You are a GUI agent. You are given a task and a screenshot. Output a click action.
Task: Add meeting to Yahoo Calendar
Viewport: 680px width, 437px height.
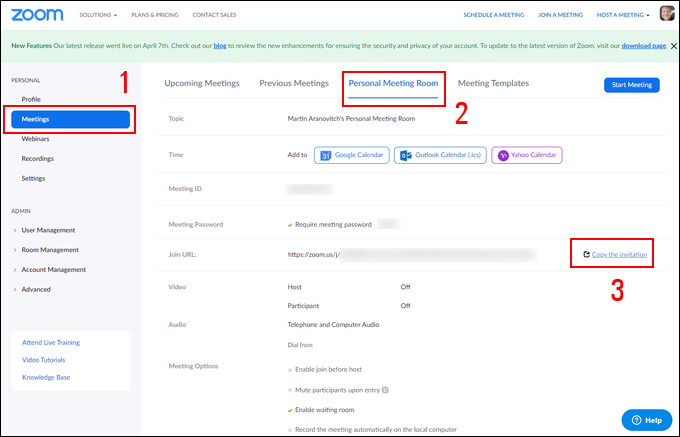point(527,155)
